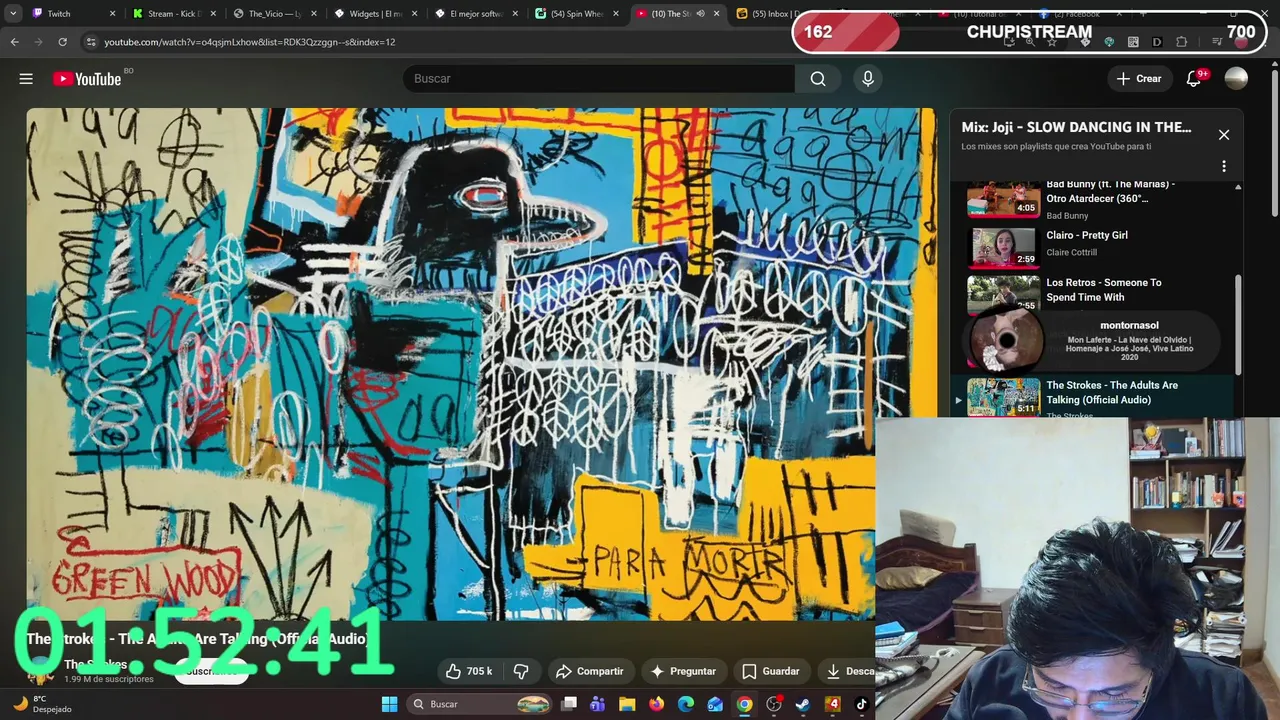
Task: Close the Spin Wheel tab
Action: coord(616,14)
